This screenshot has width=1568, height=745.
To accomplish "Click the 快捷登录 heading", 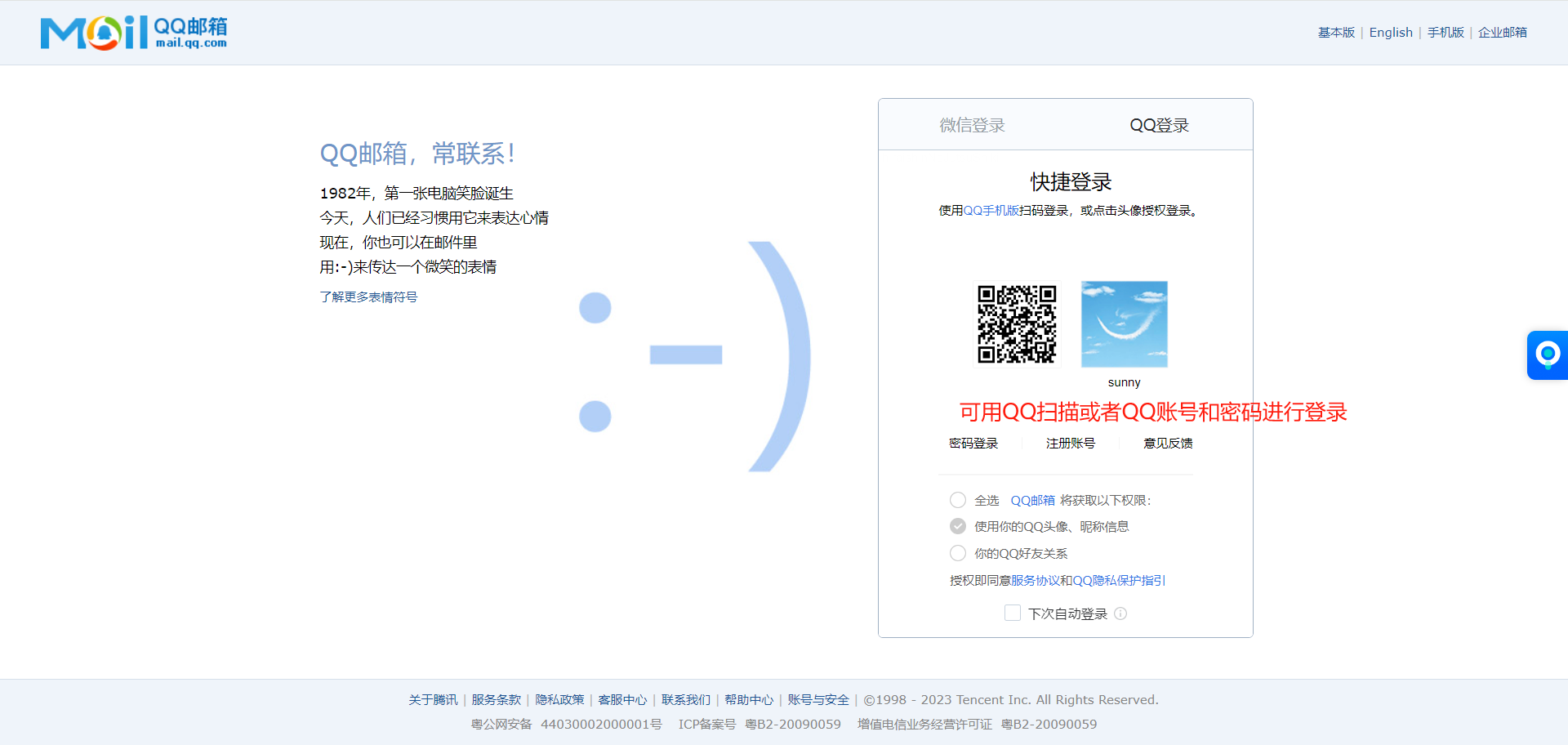I will pos(1071,181).
